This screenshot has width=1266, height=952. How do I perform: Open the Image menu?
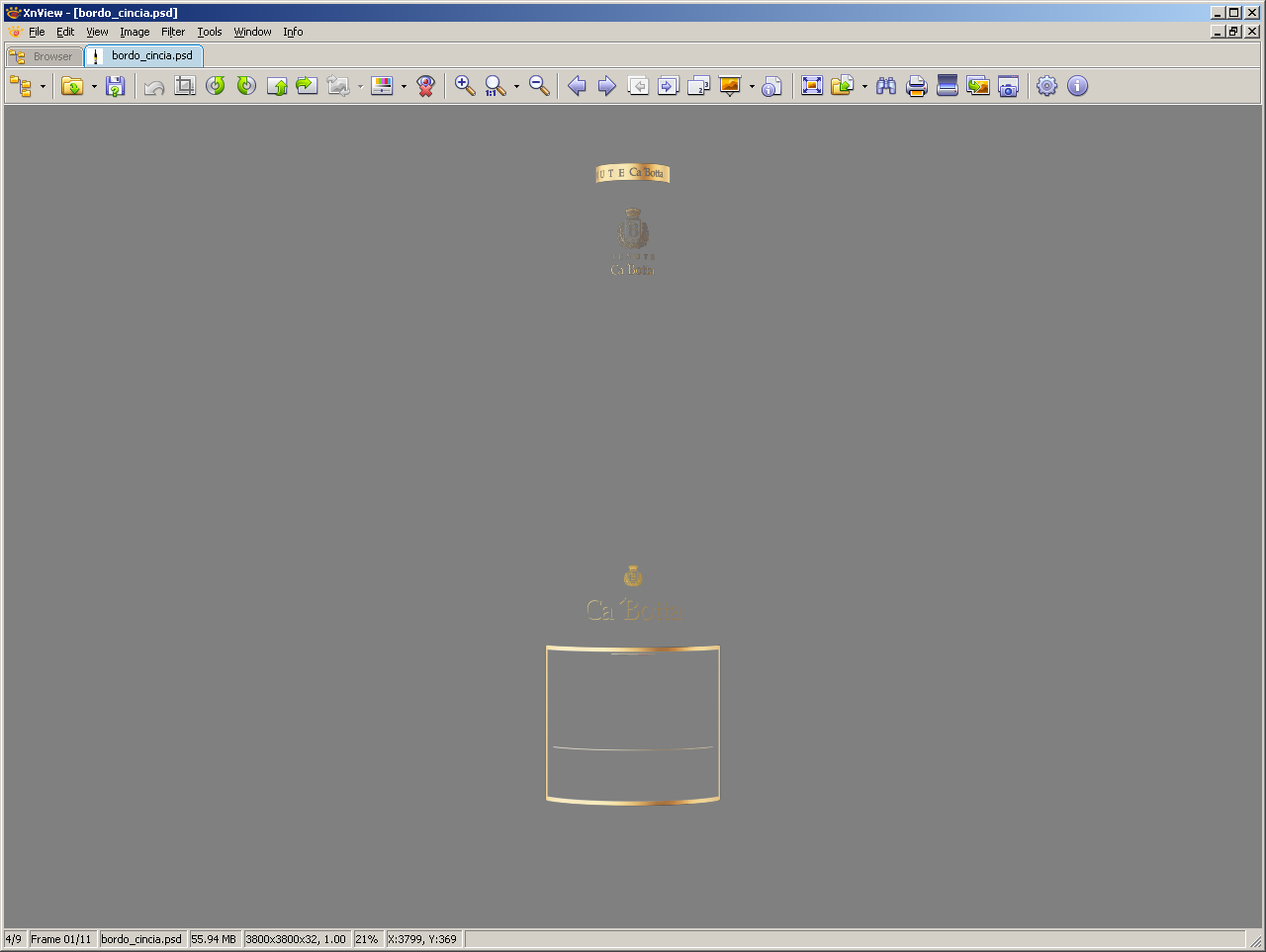click(x=135, y=32)
